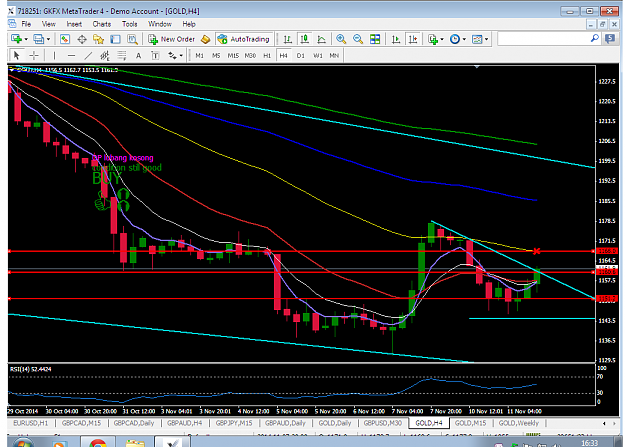
Task: Switch timeframe to W1
Action: pos(318,55)
